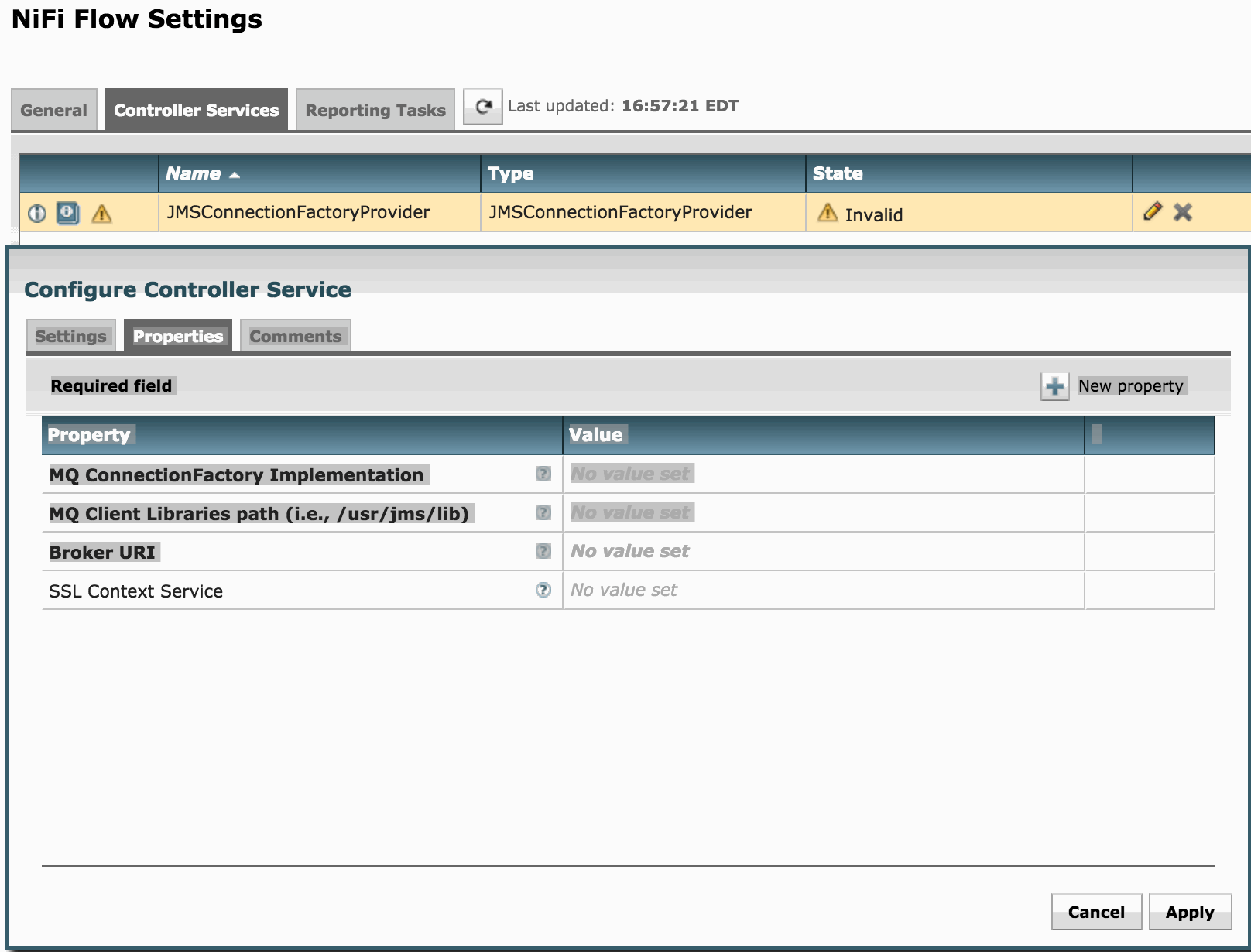Image resolution: width=1251 pixels, height=952 pixels.
Task: Open details for JMSConnectionFactoryProvider service
Action: [x=37, y=212]
